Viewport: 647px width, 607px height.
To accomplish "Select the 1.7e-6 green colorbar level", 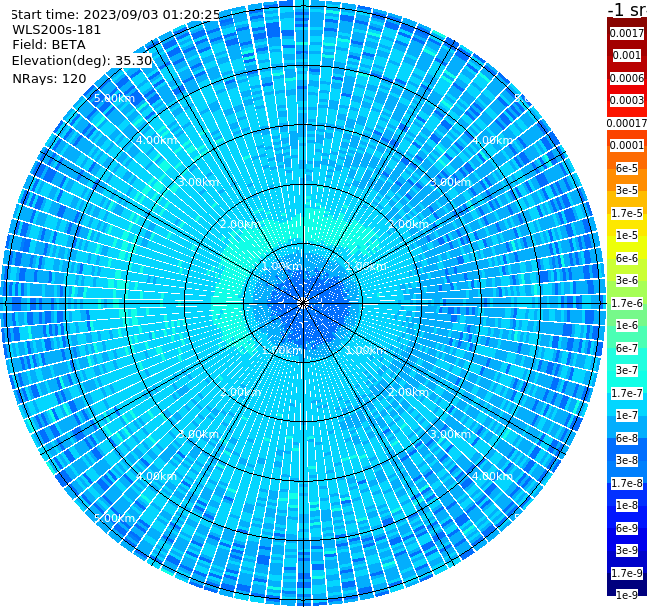I will coord(627,303).
